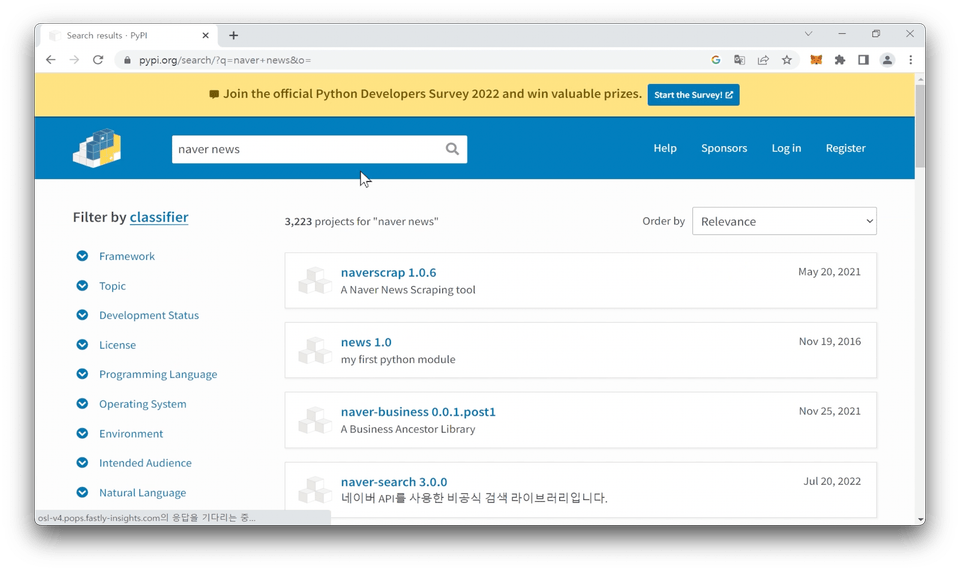Go forward using the browser forward arrow
Viewport: 960px width, 571px height.
(74, 60)
